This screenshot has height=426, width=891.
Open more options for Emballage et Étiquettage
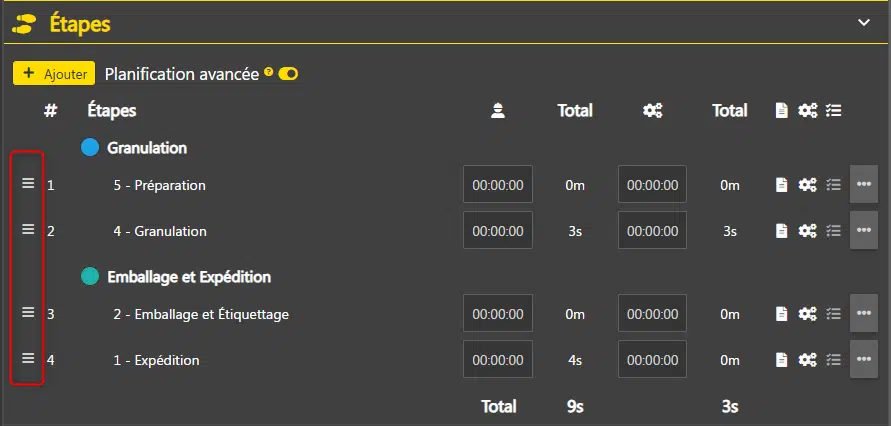[864, 314]
